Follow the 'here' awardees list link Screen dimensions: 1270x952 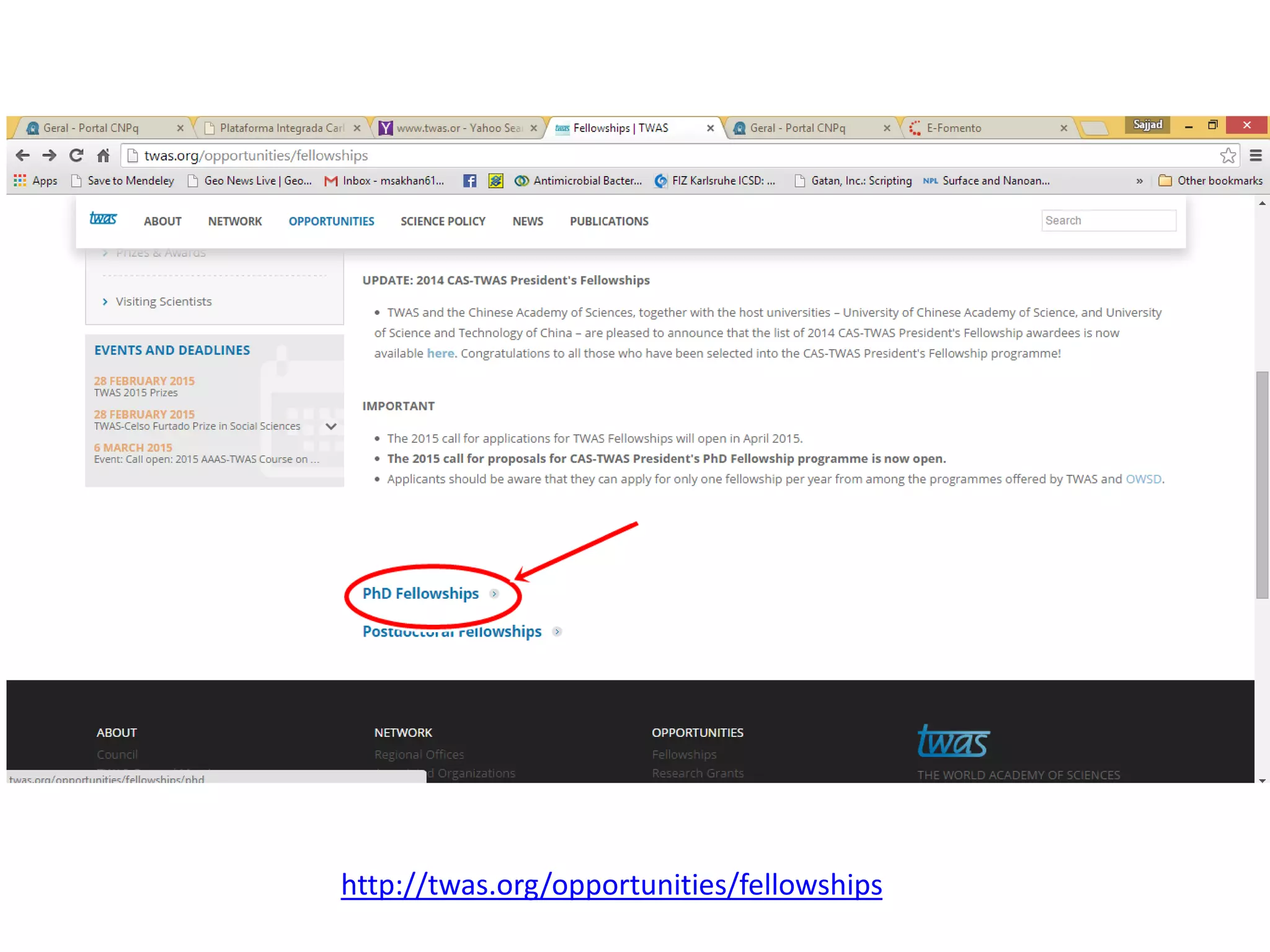pos(440,353)
